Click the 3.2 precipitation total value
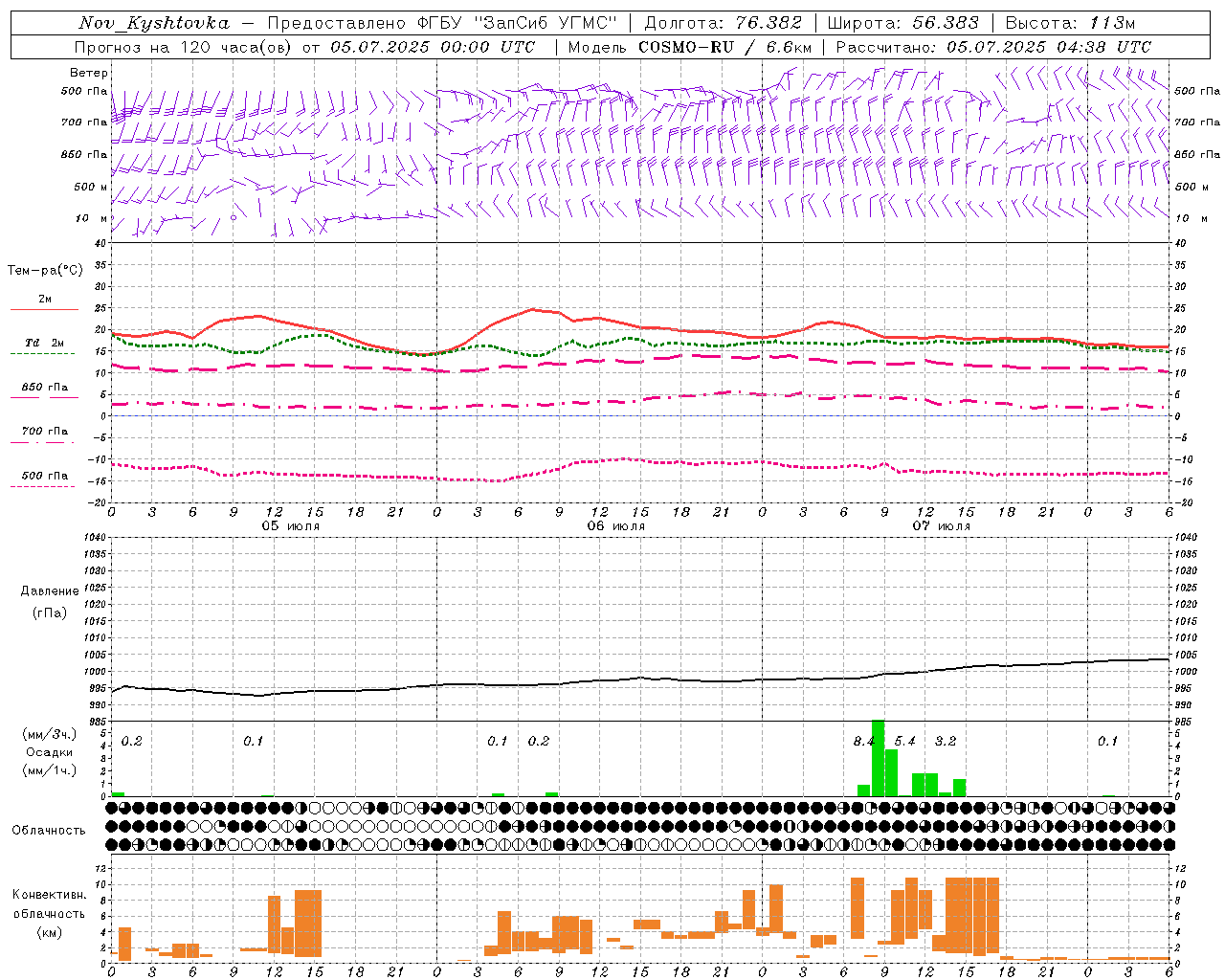This screenshot has width=1225, height=980. click(x=946, y=742)
